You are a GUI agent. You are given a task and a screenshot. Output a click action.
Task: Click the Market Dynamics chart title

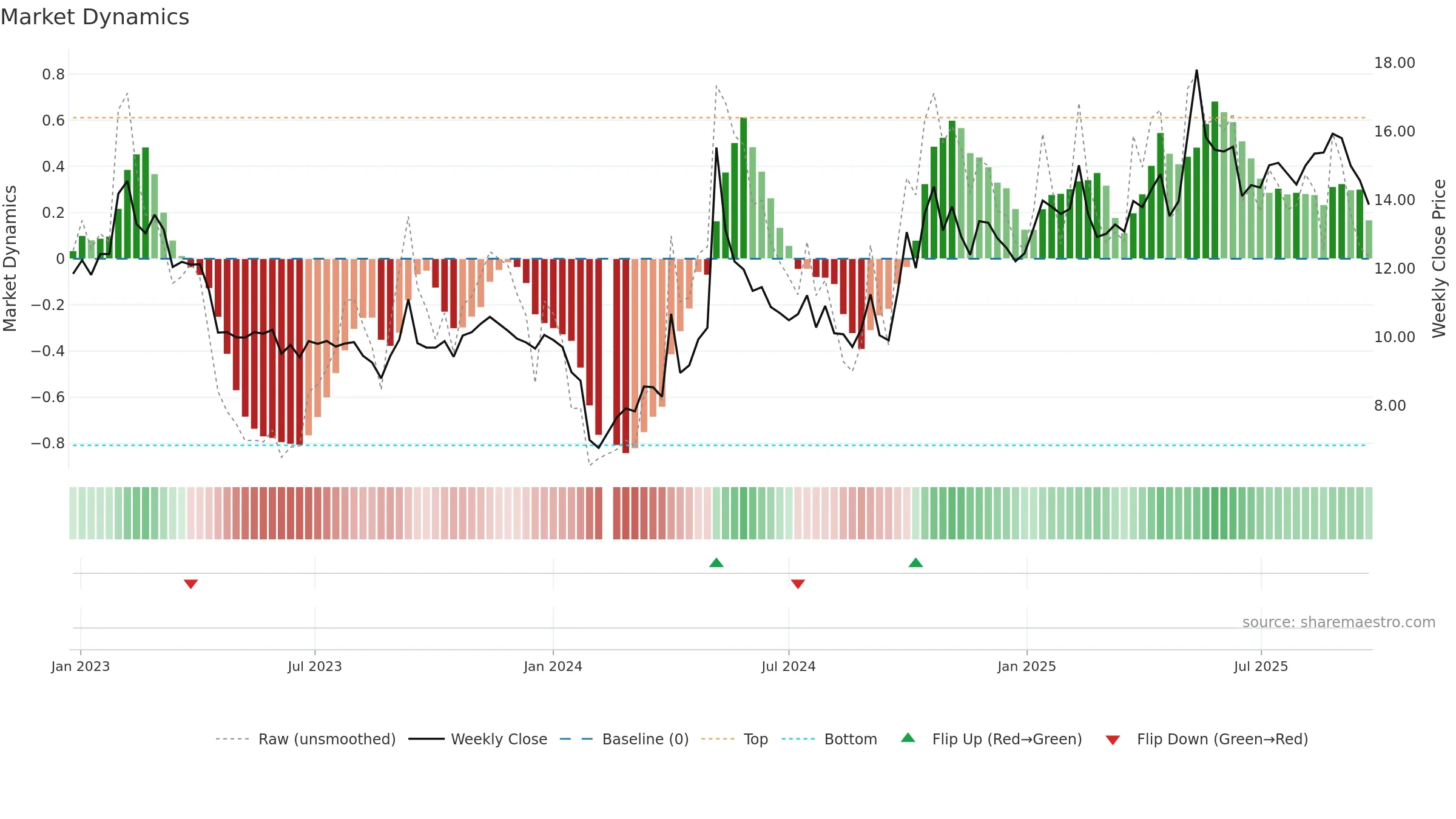(95, 17)
